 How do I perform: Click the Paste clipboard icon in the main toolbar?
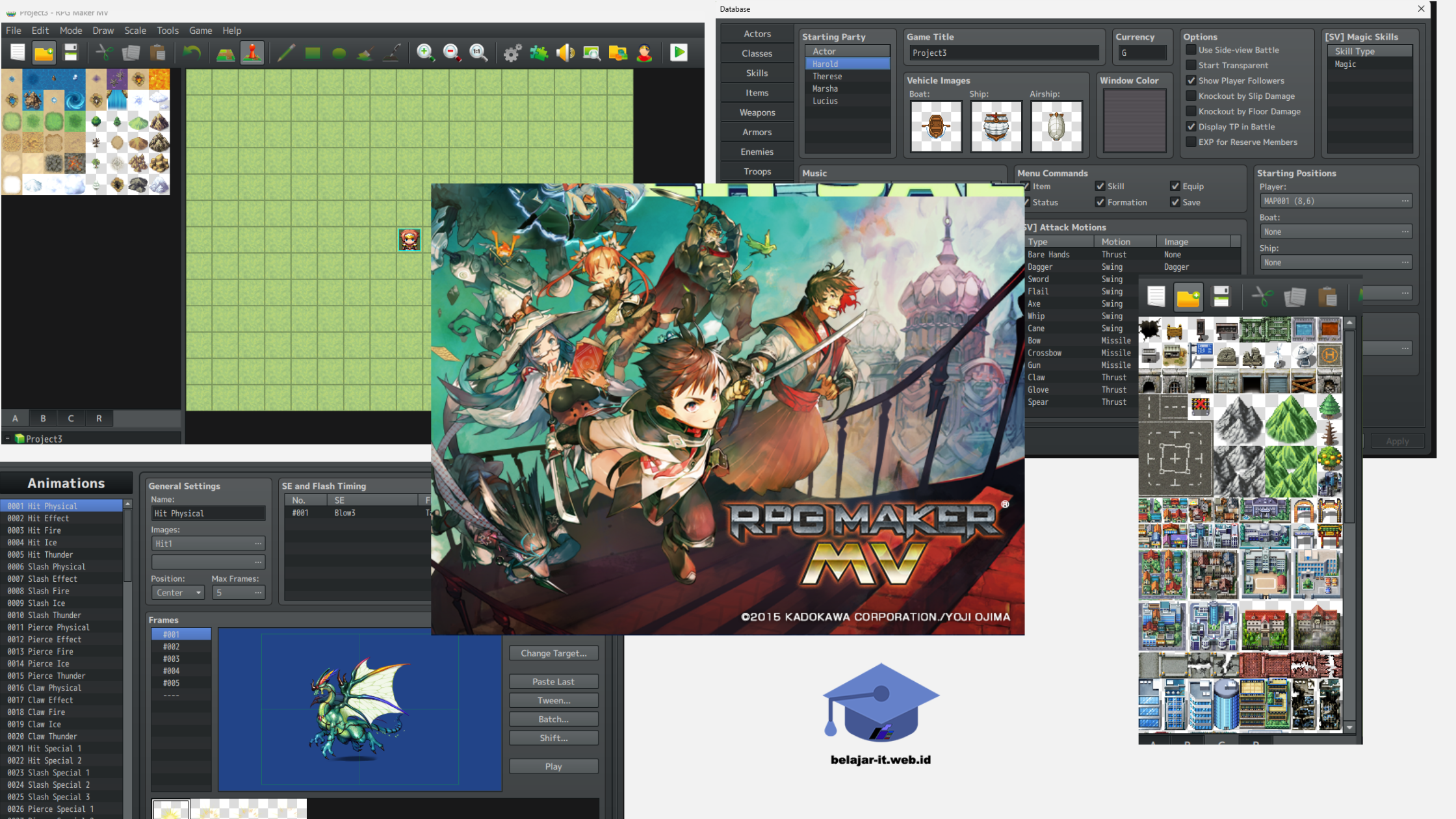pyautogui.click(x=157, y=53)
